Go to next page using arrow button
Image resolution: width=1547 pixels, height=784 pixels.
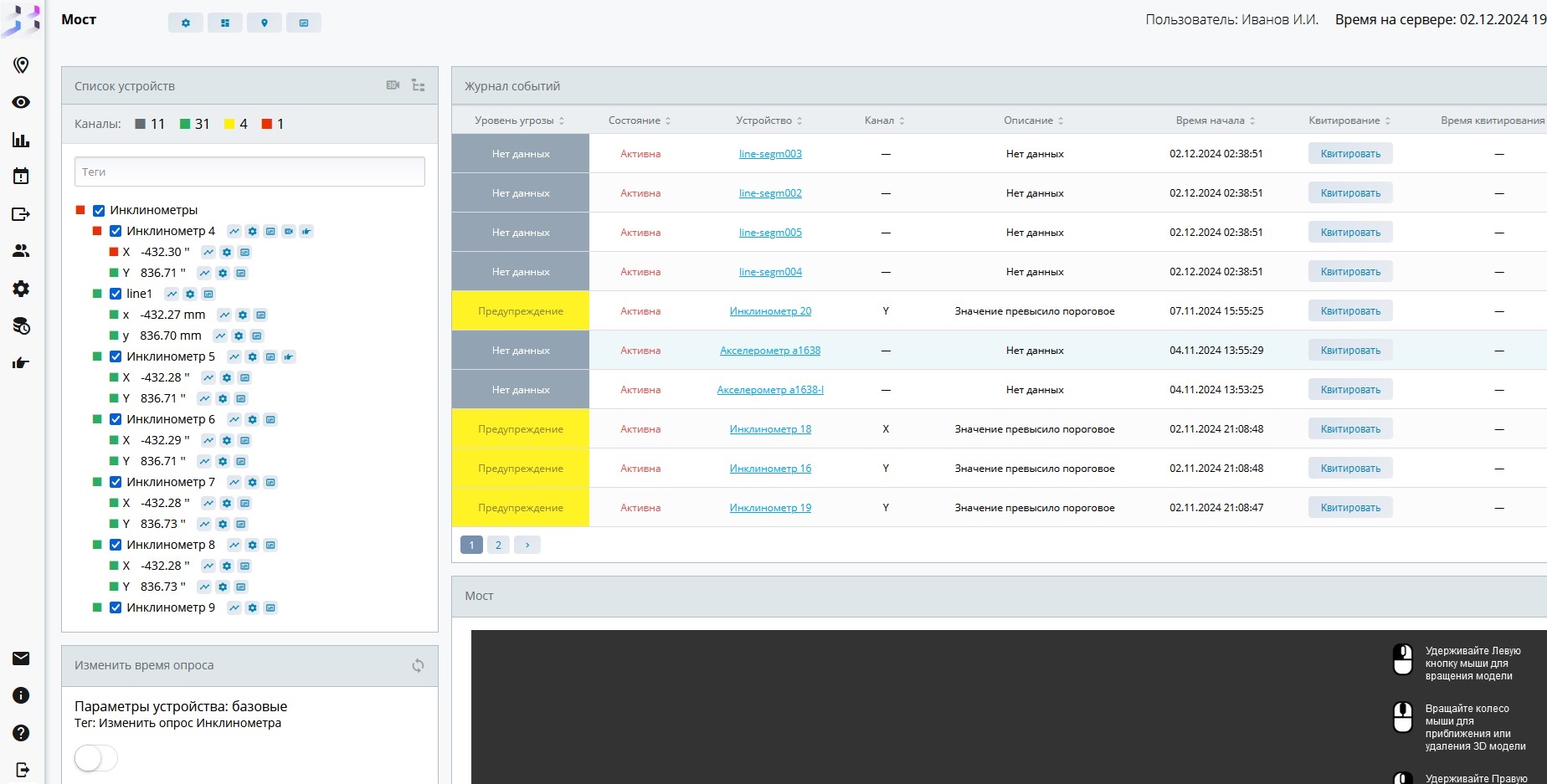pyautogui.click(x=527, y=545)
